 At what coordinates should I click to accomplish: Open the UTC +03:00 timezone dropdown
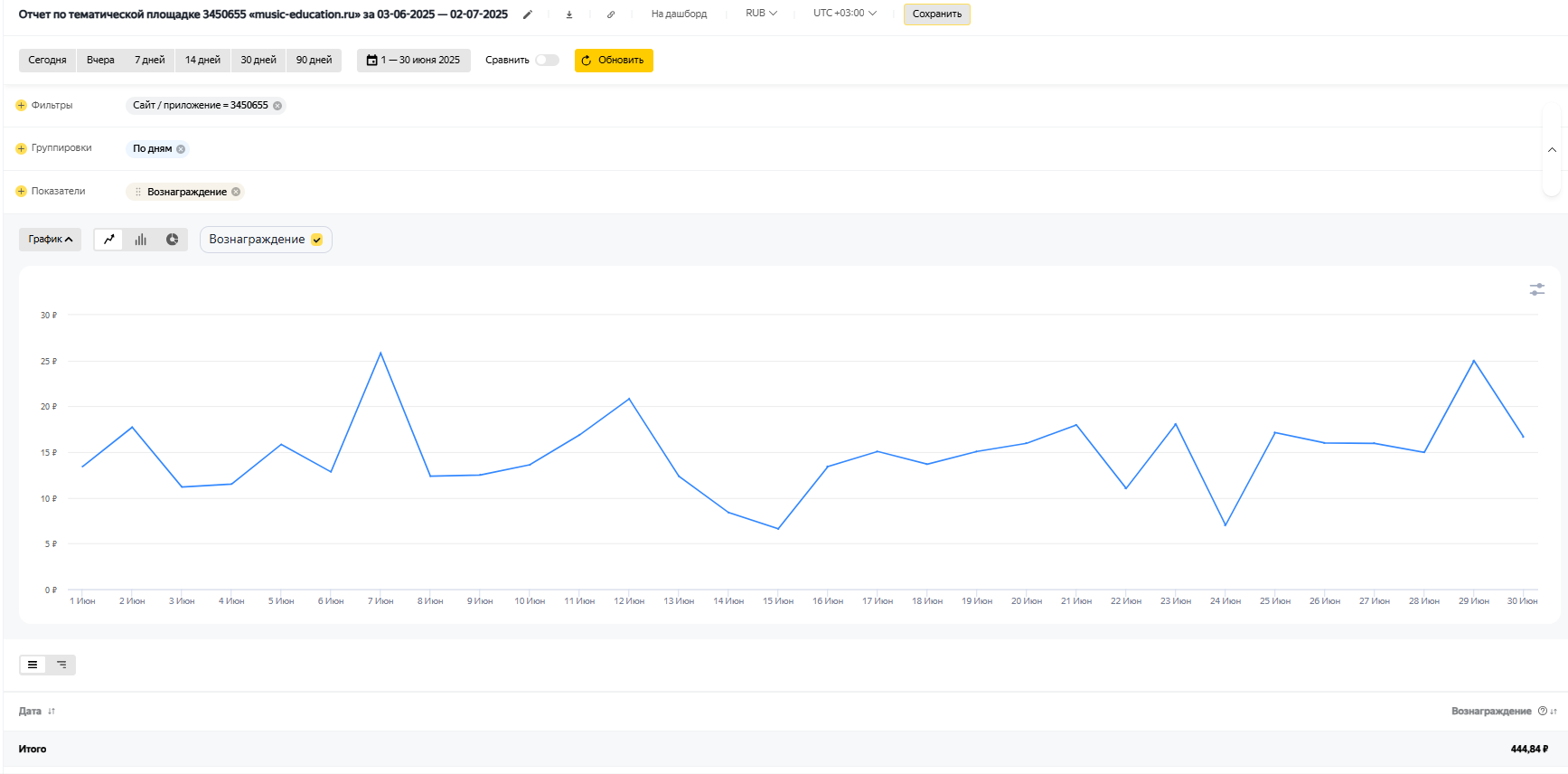click(844, 14)
